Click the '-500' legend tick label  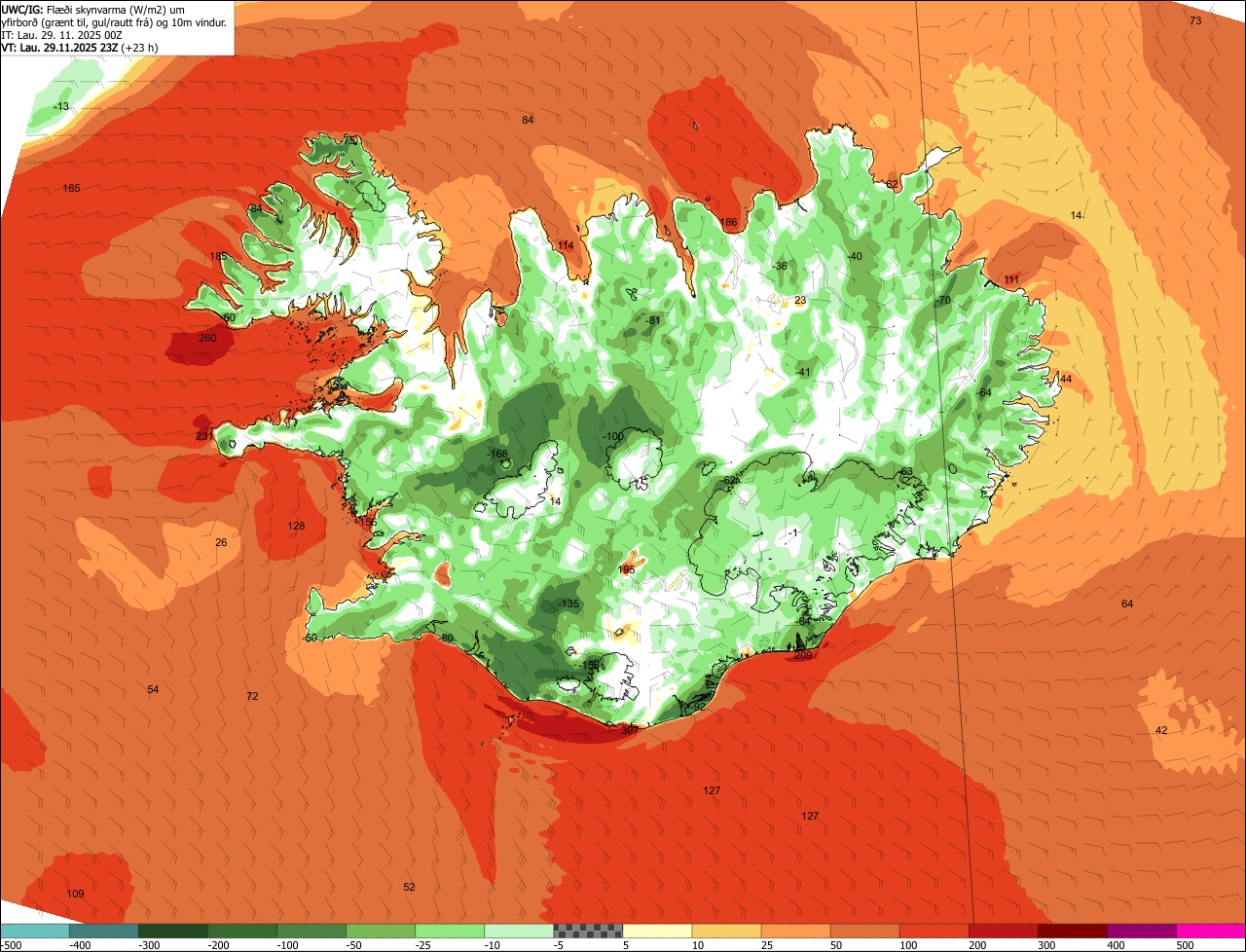[x=12, y=944]
